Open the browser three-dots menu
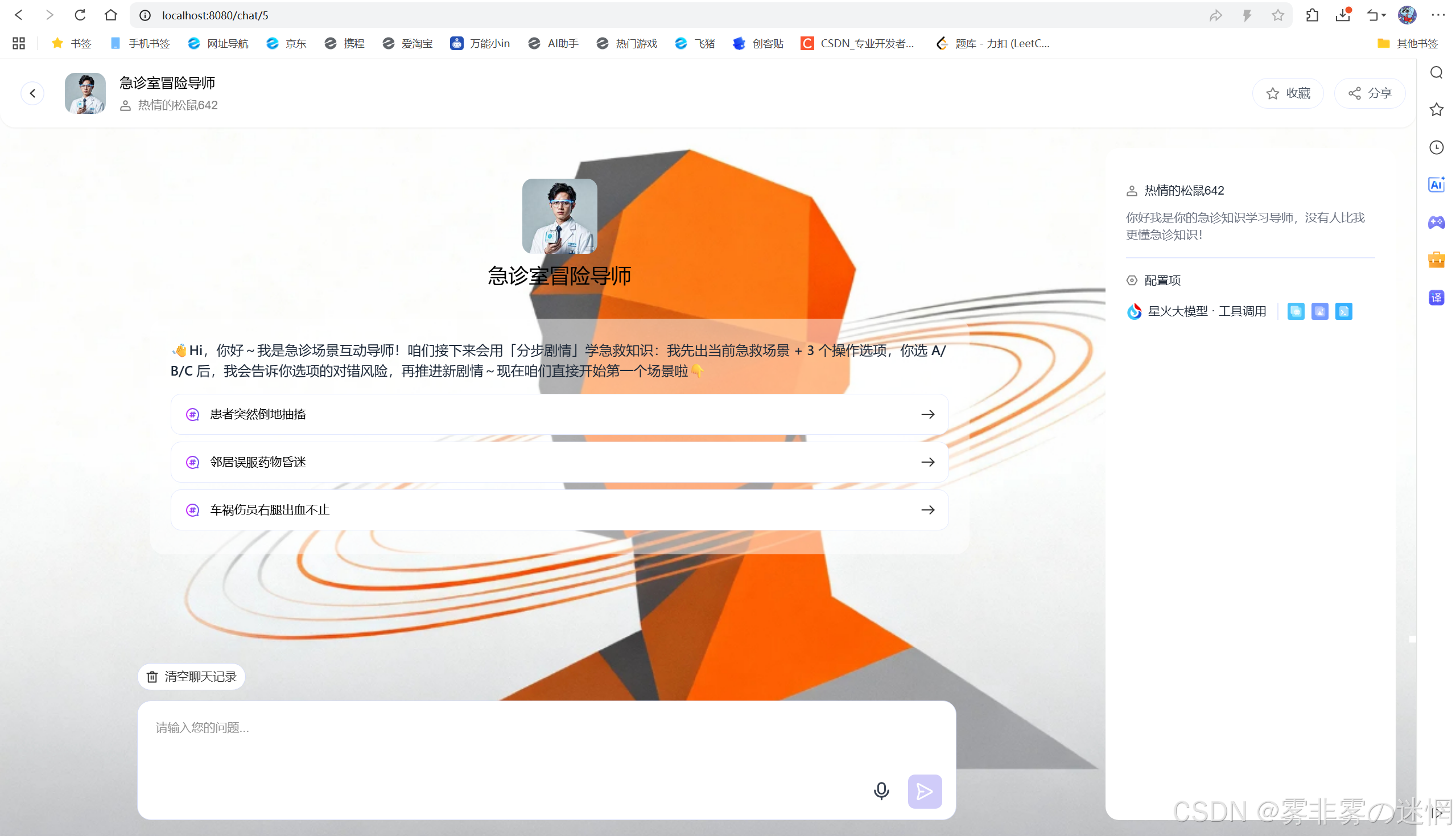Image resolution: width=1456 pixels, height=836 pixels. pos(1438,15)
